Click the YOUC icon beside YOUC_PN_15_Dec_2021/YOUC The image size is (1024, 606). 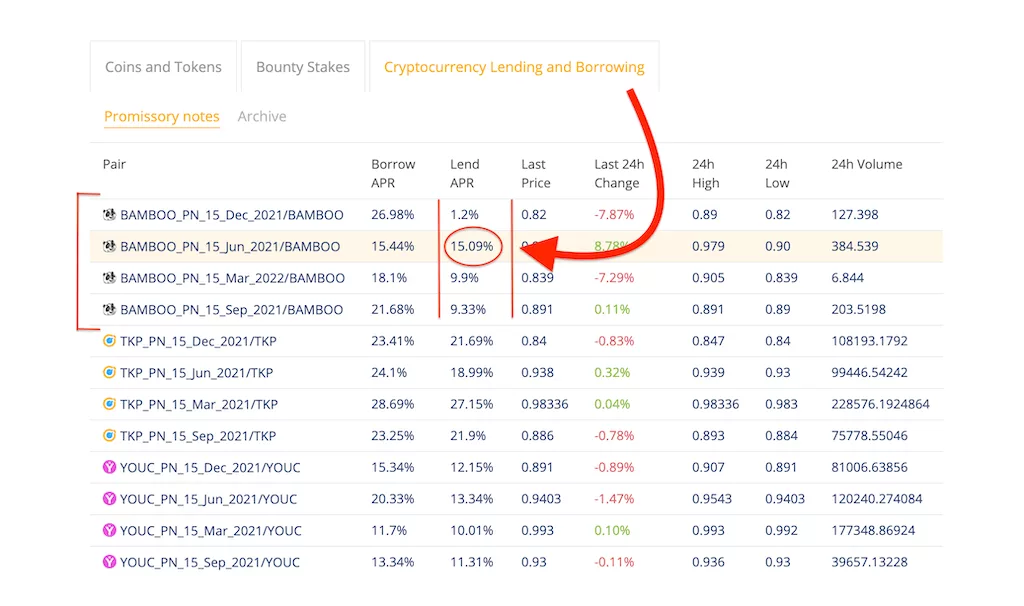point(109,467)
